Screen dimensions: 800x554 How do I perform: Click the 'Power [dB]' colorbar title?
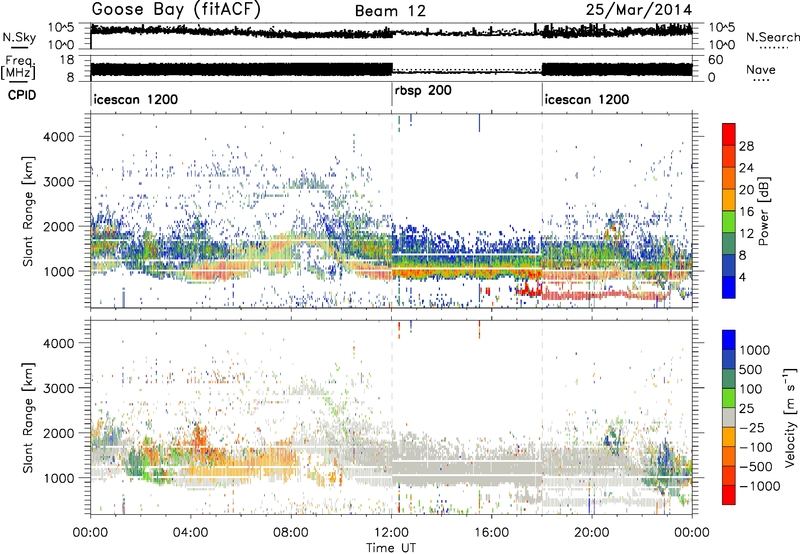(x=763, y=211)
